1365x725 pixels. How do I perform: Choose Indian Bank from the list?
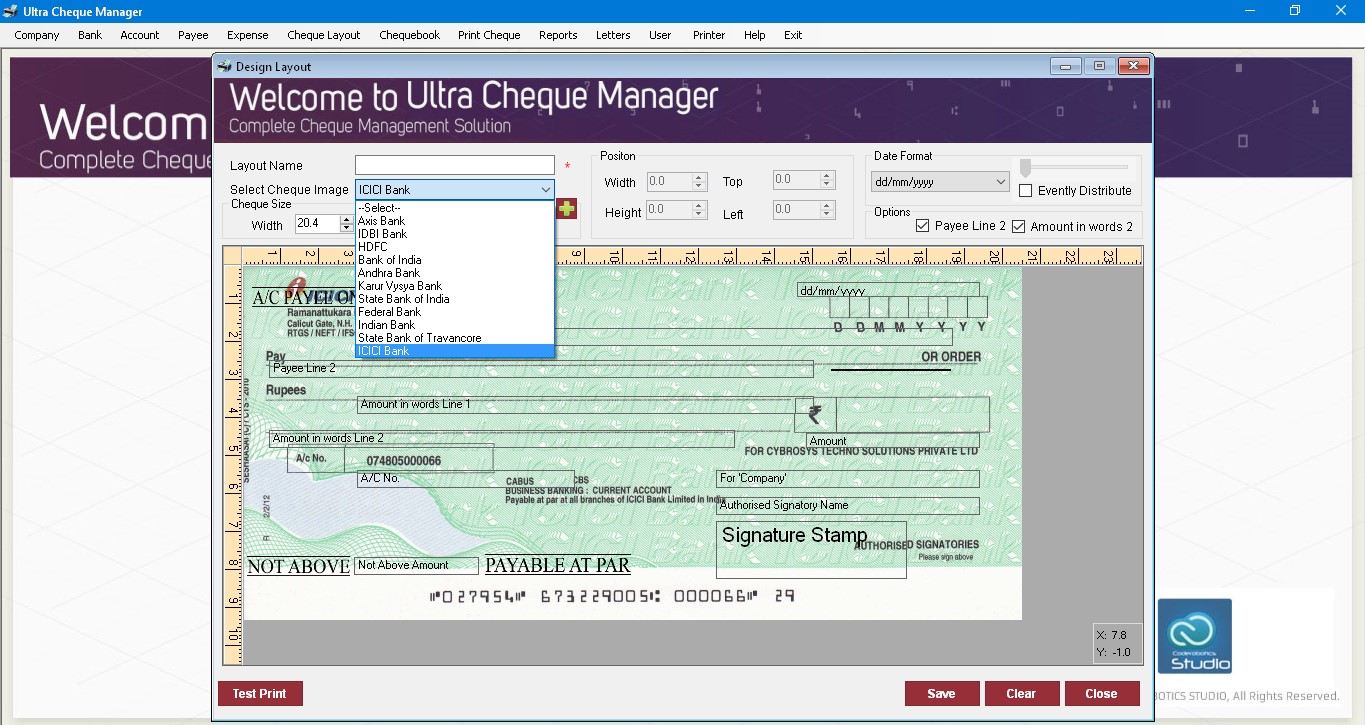pos(455,325)
